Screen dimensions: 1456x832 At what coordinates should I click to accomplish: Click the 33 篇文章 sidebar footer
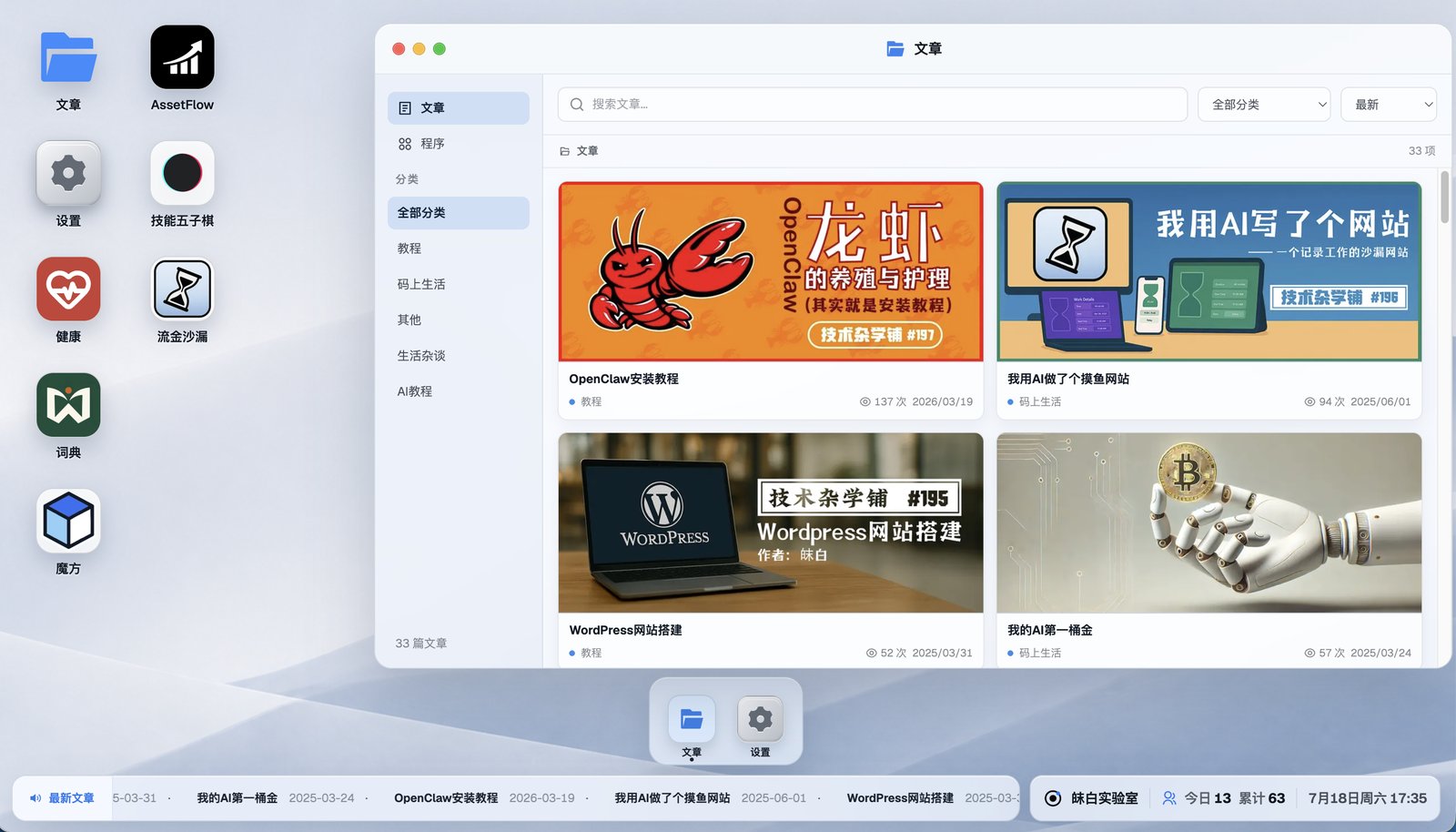pyautogui.click(x=421, y=644)
